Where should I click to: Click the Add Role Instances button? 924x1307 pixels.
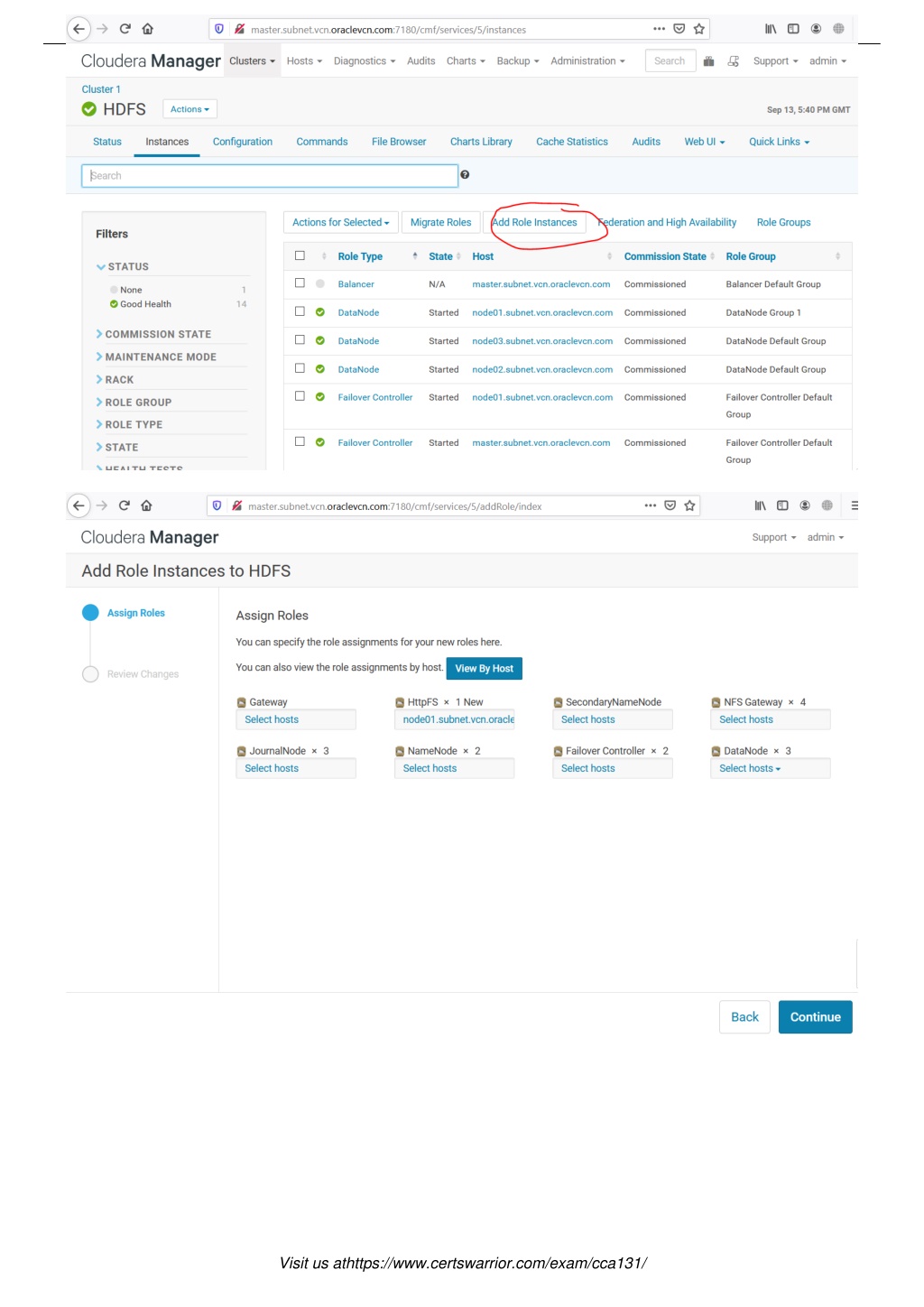coord(534,222)
